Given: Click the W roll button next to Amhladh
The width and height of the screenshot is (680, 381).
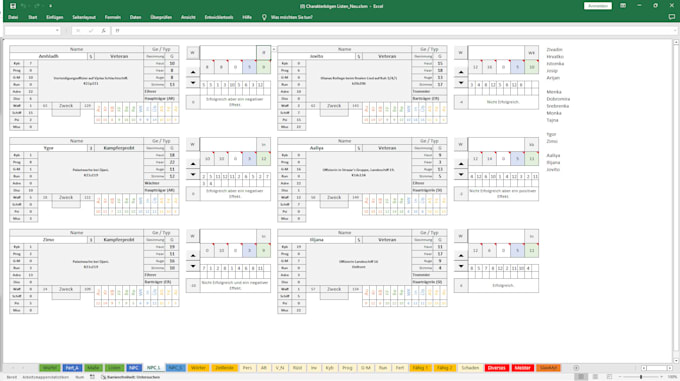Looking at the screenshot, I should pyautogui.click(x=193, y=52).
